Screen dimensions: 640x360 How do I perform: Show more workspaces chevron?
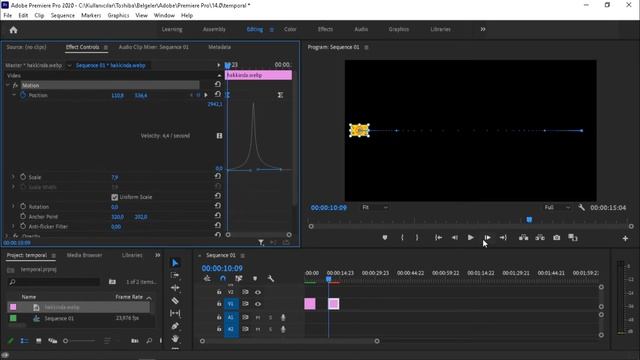483,29
